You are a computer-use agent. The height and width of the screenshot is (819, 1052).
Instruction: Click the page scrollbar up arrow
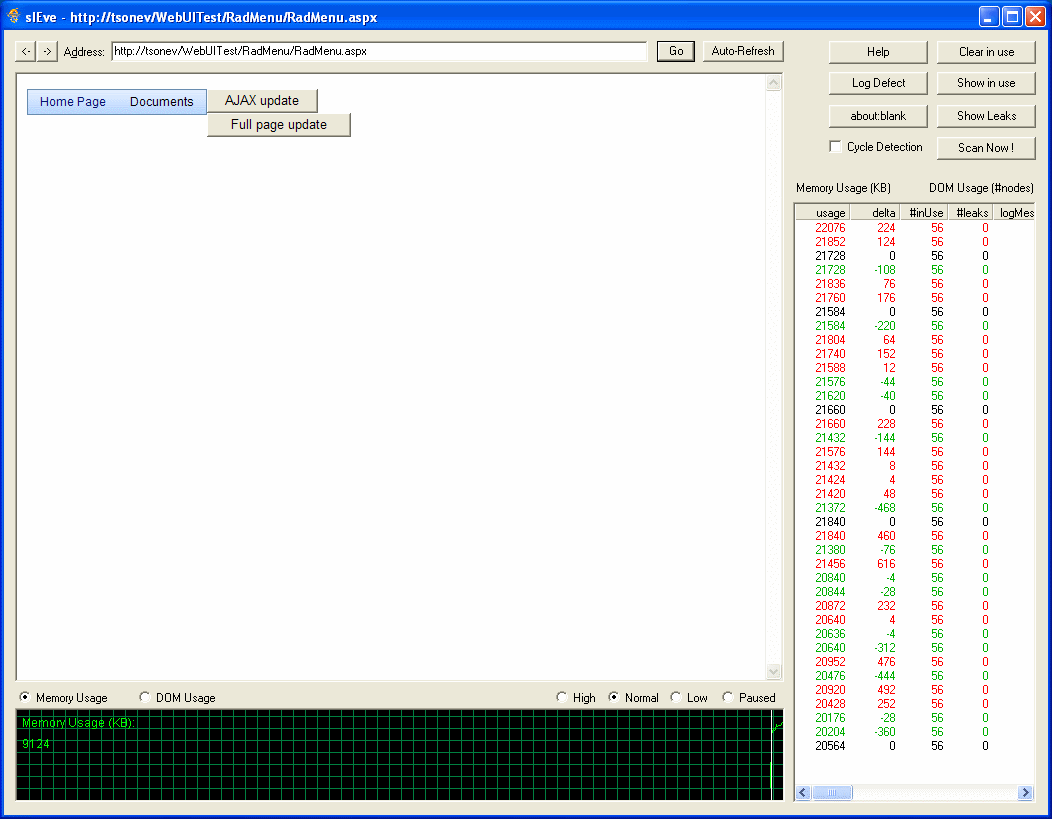coord(774,83)
